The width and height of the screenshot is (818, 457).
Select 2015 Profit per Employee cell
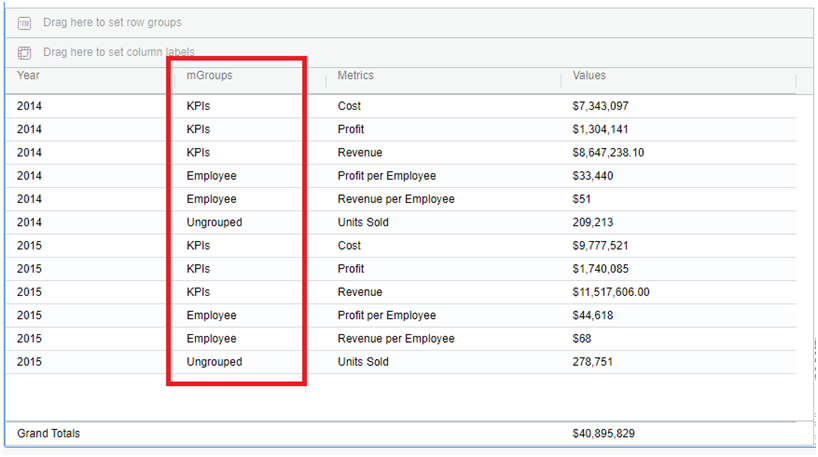pos(387,315)
